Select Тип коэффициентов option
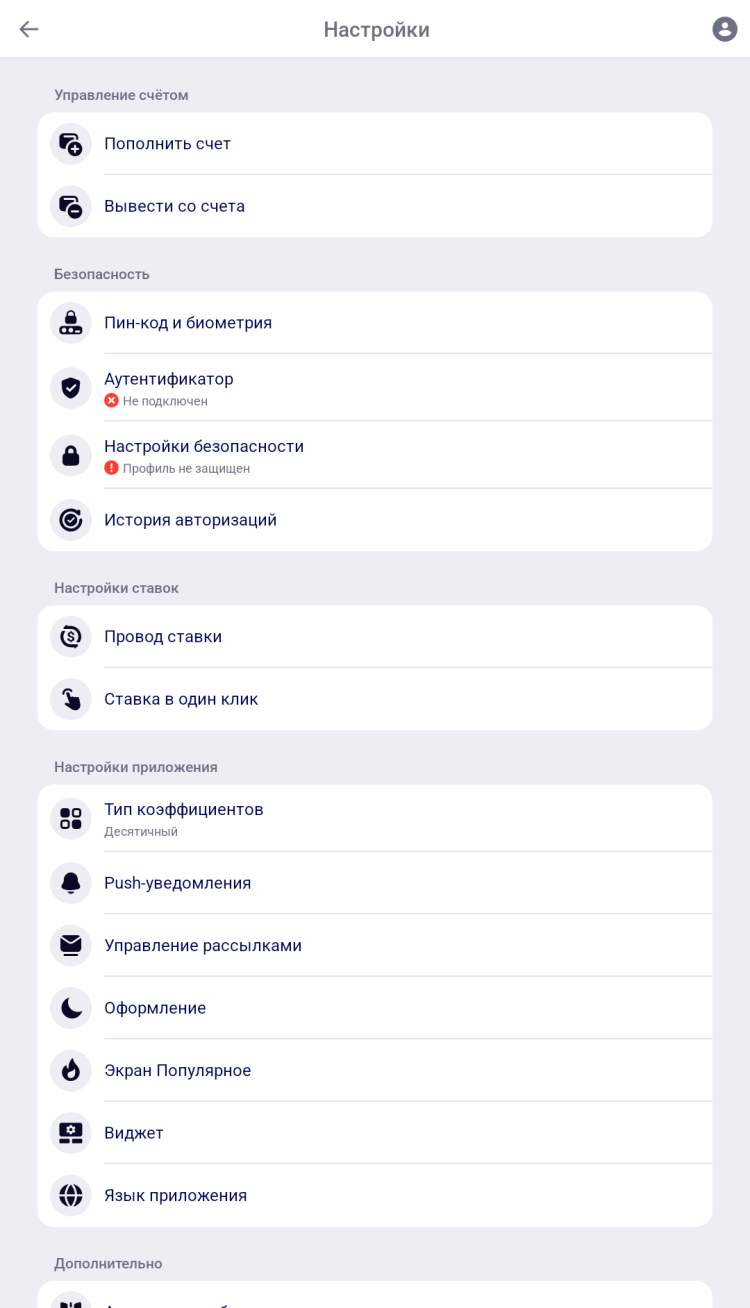Viewport: 750px width, 1308px height. 184,809
